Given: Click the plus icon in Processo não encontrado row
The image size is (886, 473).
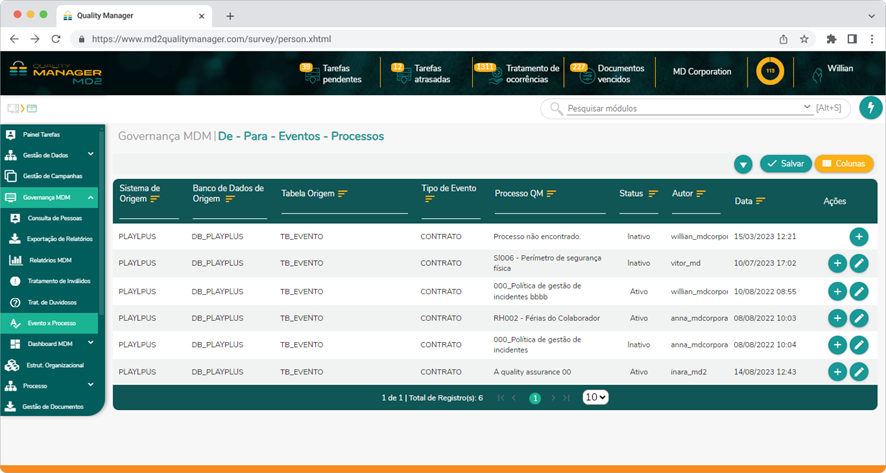Looking at the screenshot, I should pos(859,237).
